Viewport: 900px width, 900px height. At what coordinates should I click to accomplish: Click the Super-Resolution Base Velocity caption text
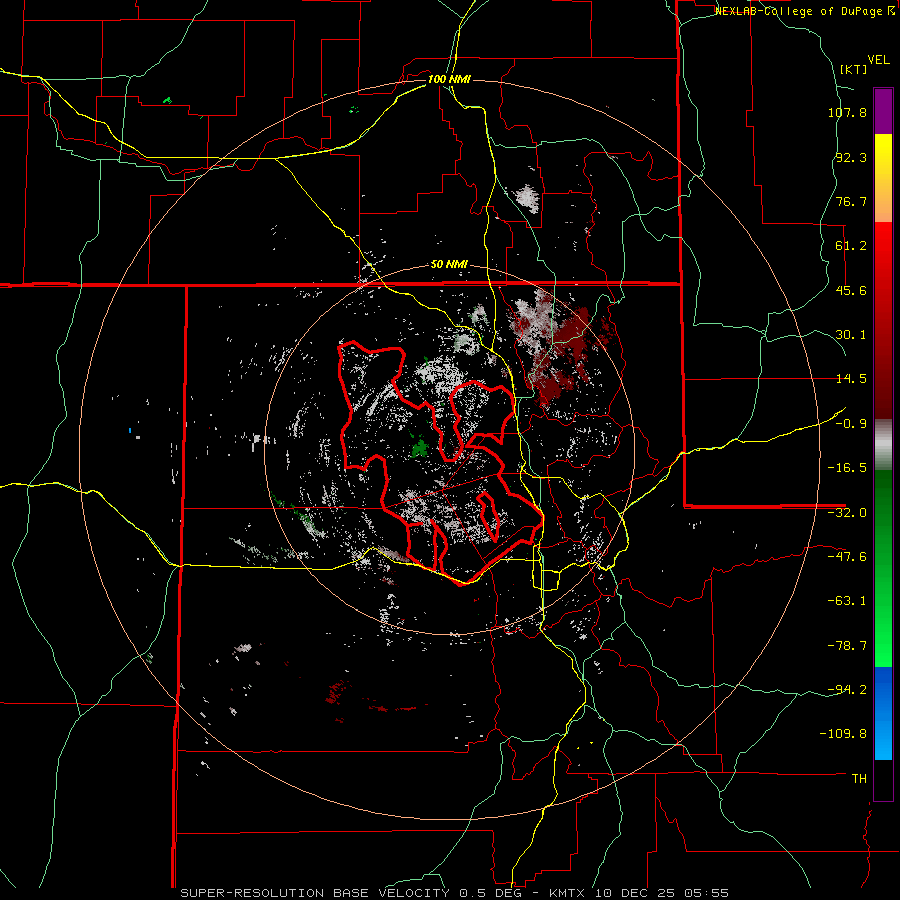point(454,893)
